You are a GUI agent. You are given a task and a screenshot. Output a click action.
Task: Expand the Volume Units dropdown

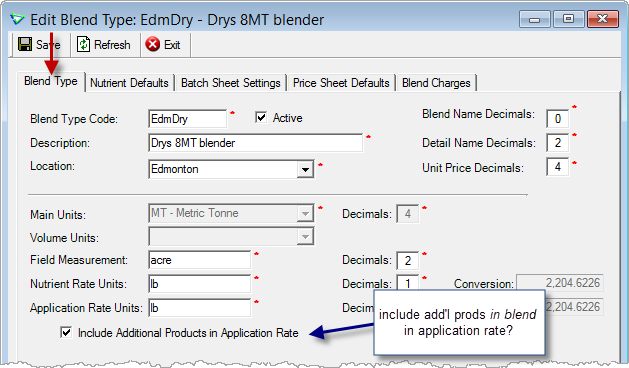[305, 237]
